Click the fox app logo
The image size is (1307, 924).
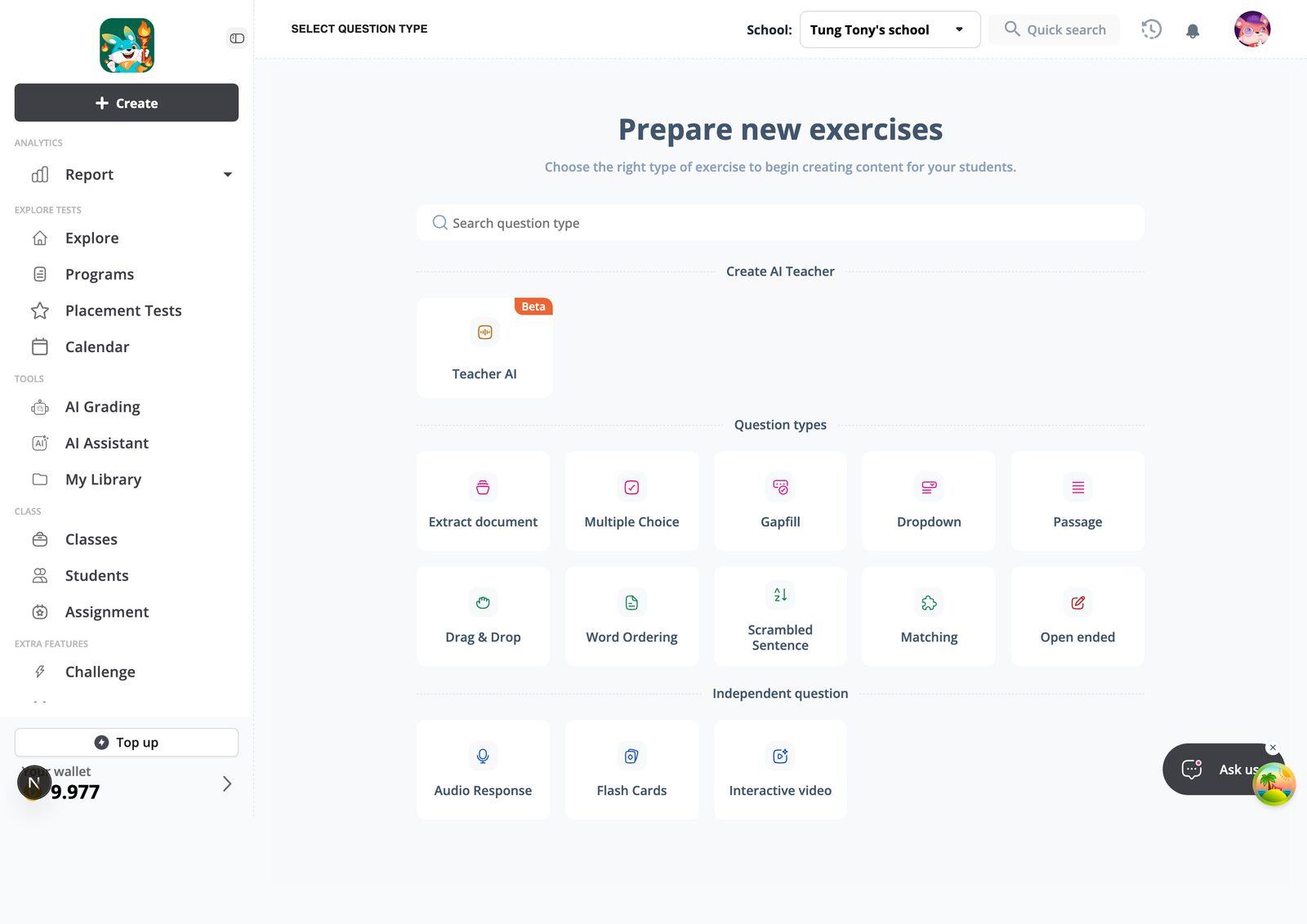(127, 46)
